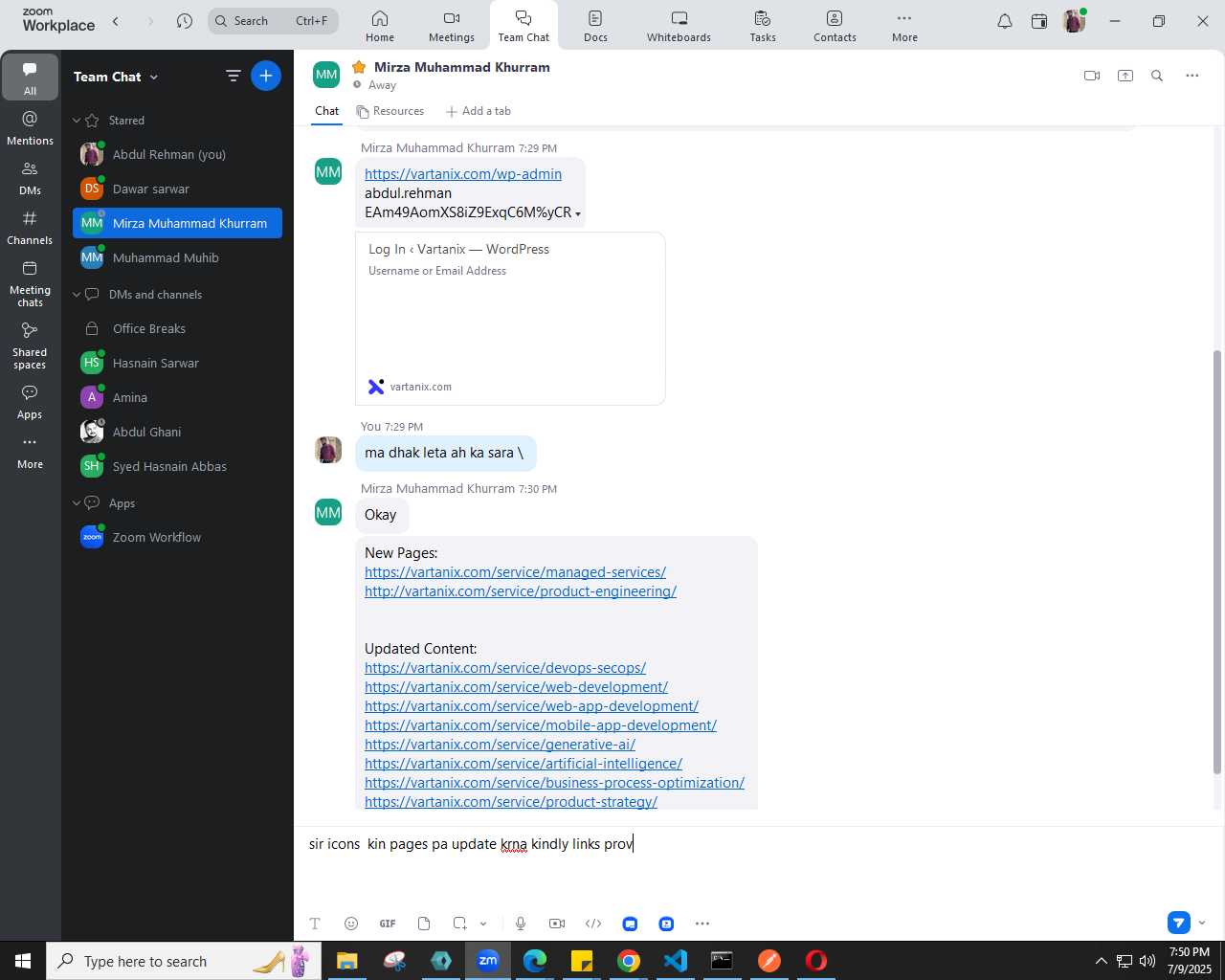Screen dimensions: 1225x980
Task: Open Abdul Rehman (you) chat
Action: (177, 154)
